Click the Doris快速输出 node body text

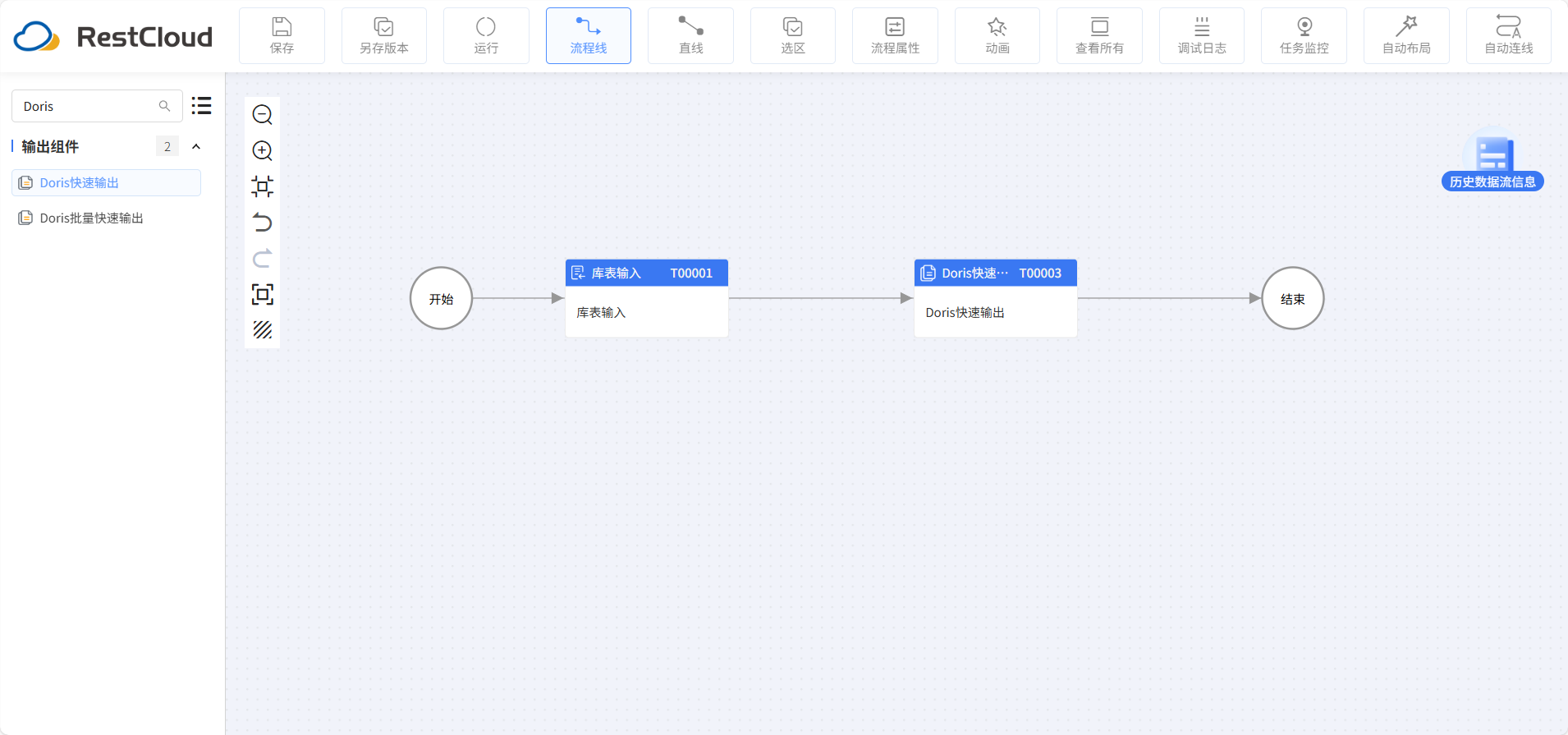point(965,312)
